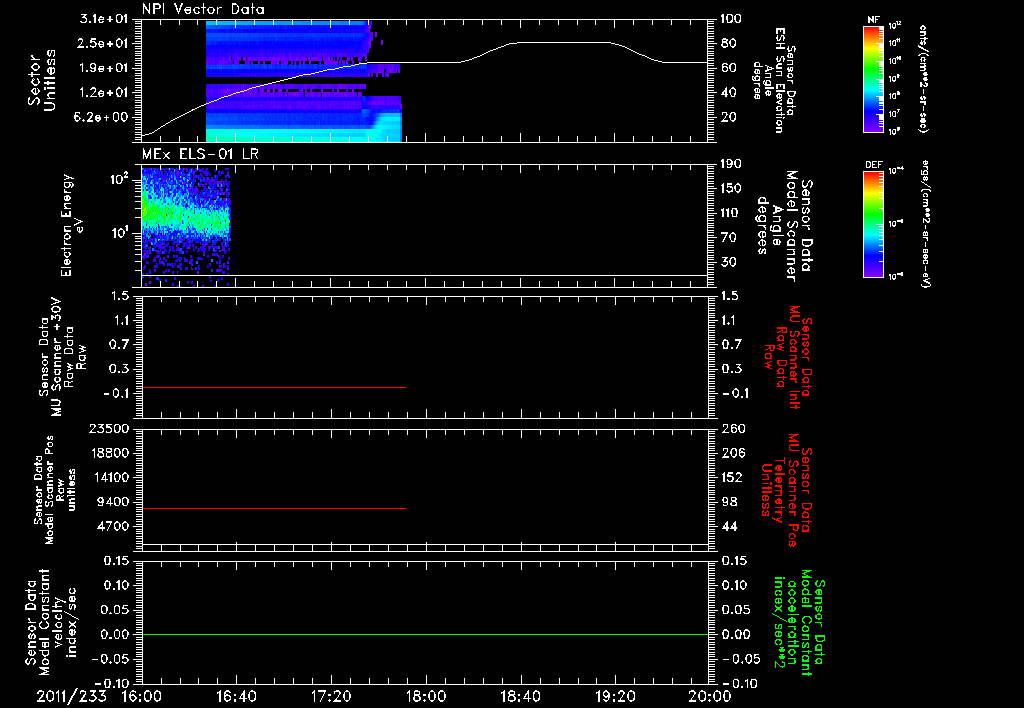Click the 'MU Scanner +30V' left axis title
Image resolution: width=1024 pixels, height=708 pixels.
(61, 357)
